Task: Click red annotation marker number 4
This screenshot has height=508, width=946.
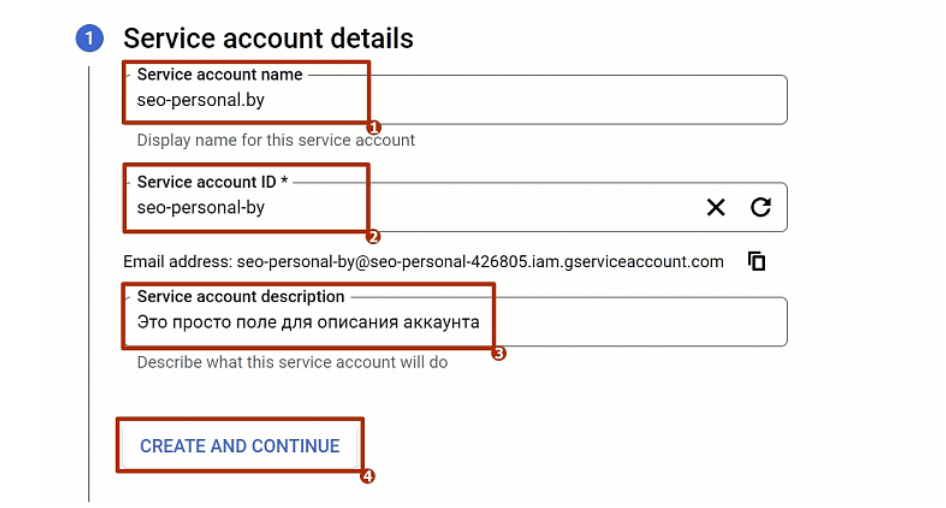Action: pos(368,476)
